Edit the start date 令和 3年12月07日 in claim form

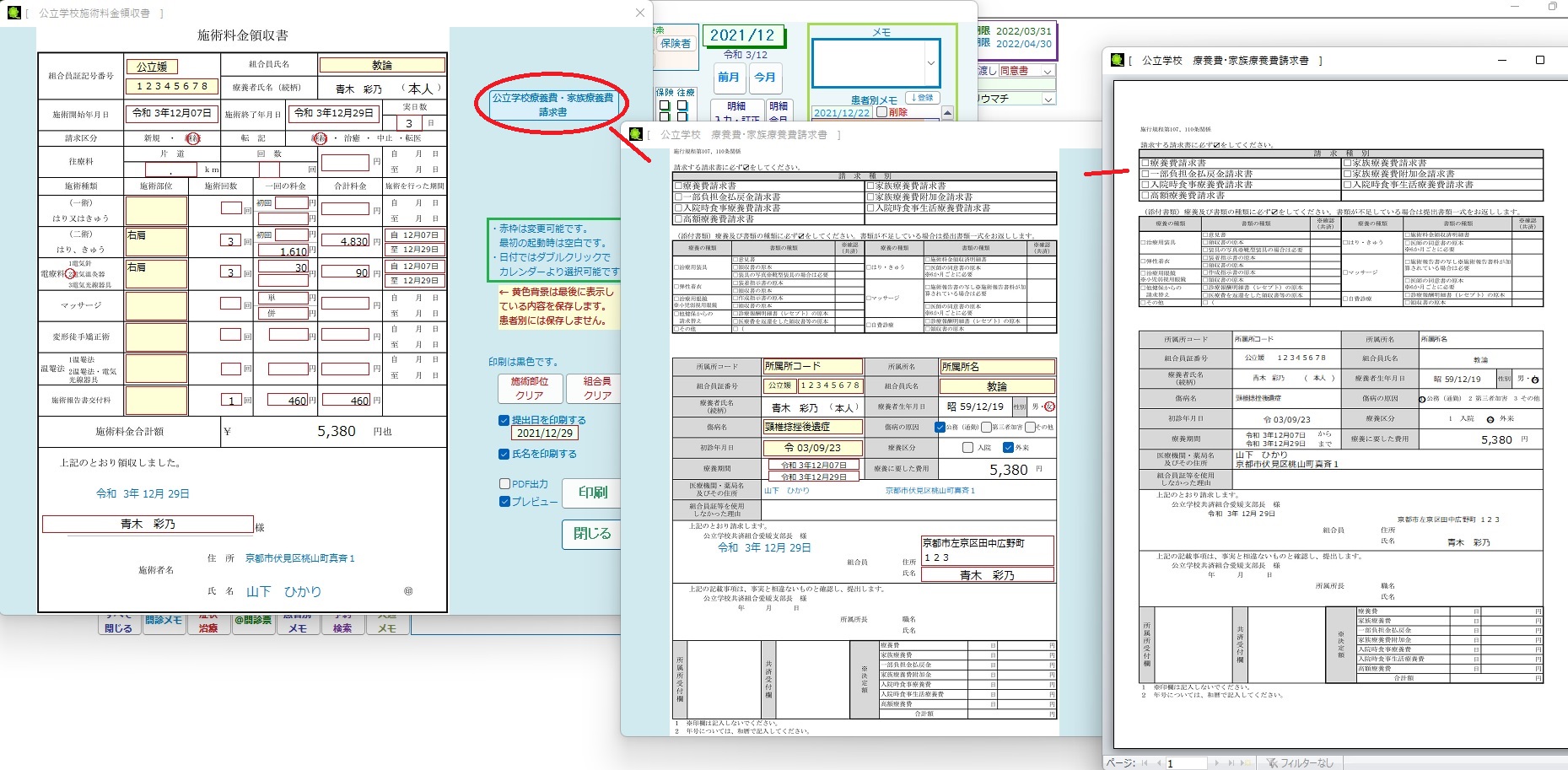[814, 465]
